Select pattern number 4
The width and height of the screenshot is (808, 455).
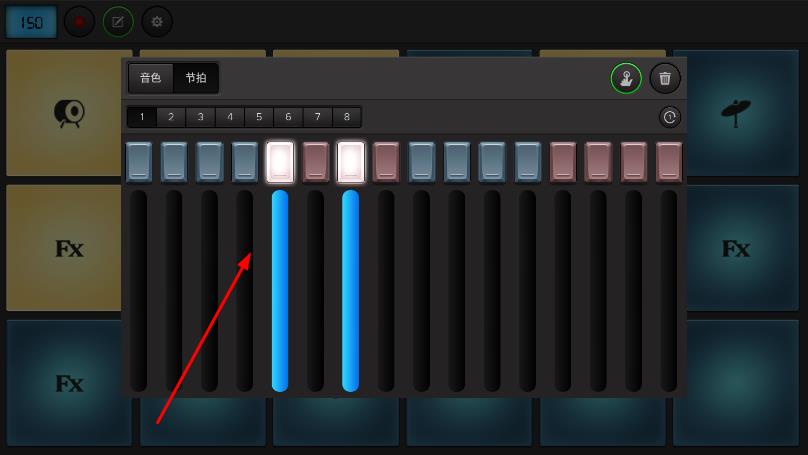coord(230,117)
